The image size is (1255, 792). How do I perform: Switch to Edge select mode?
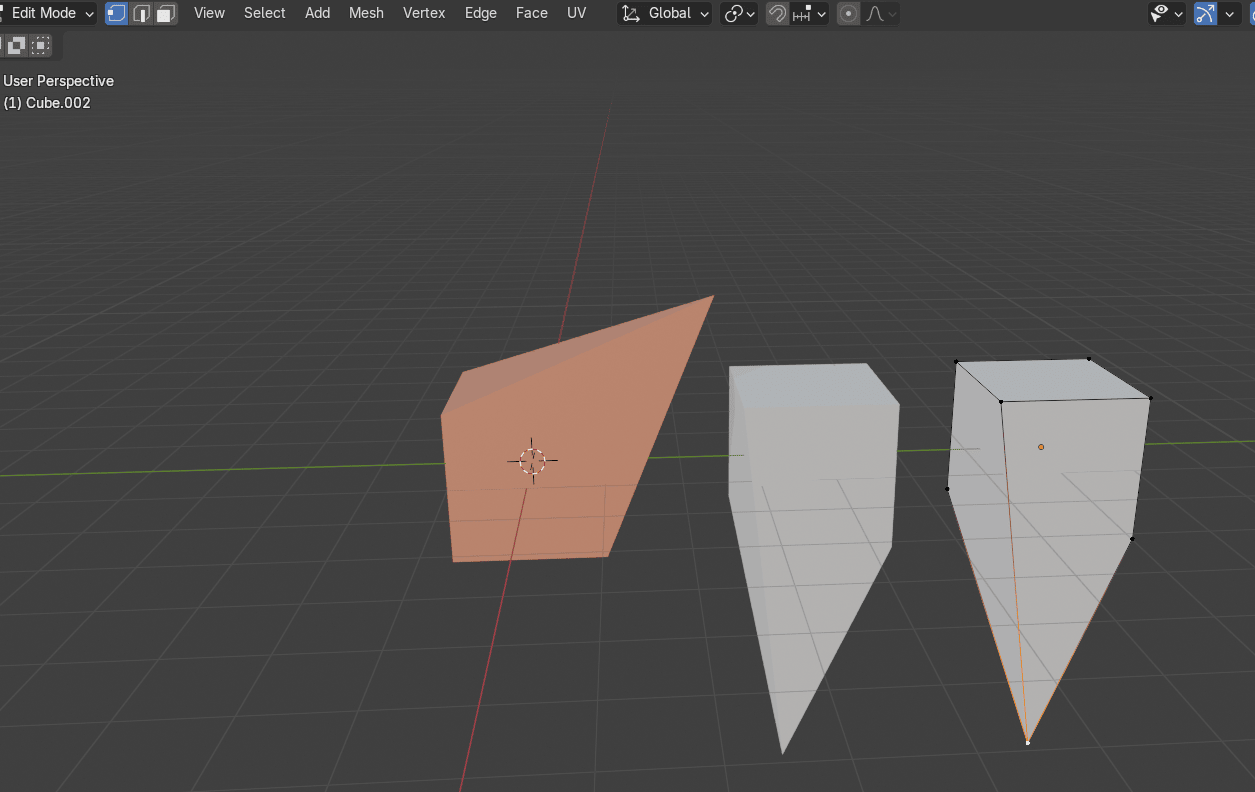click(x=142, y=13)
